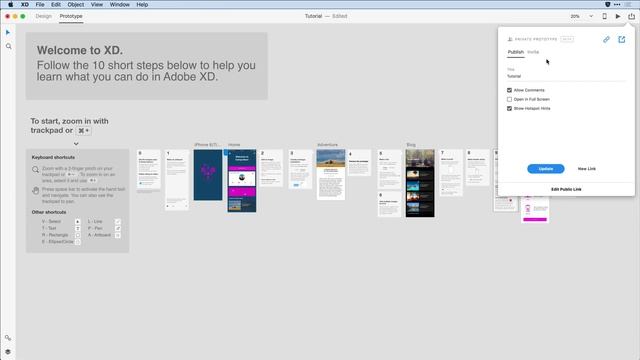Screen dimensions: 640x360
Task: Select tutorial artboard numbered 1
Action: 177,180
